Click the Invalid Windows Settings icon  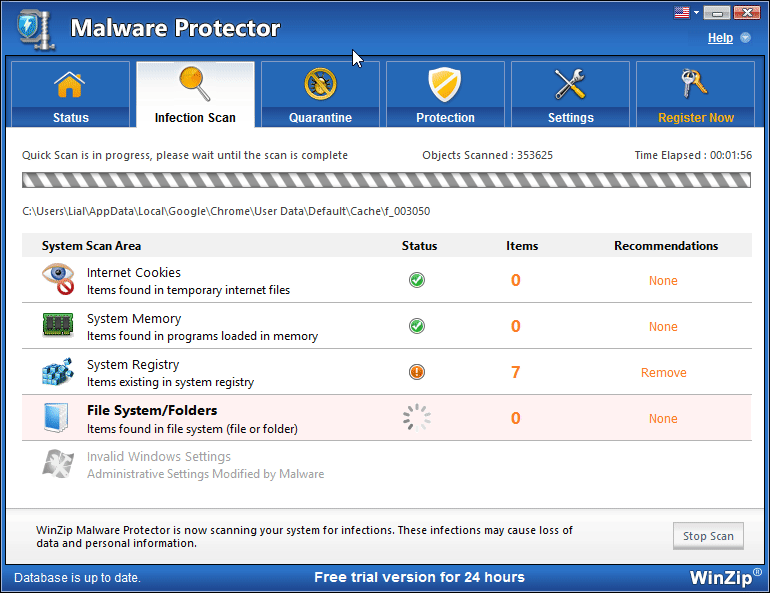click(58, 463)
